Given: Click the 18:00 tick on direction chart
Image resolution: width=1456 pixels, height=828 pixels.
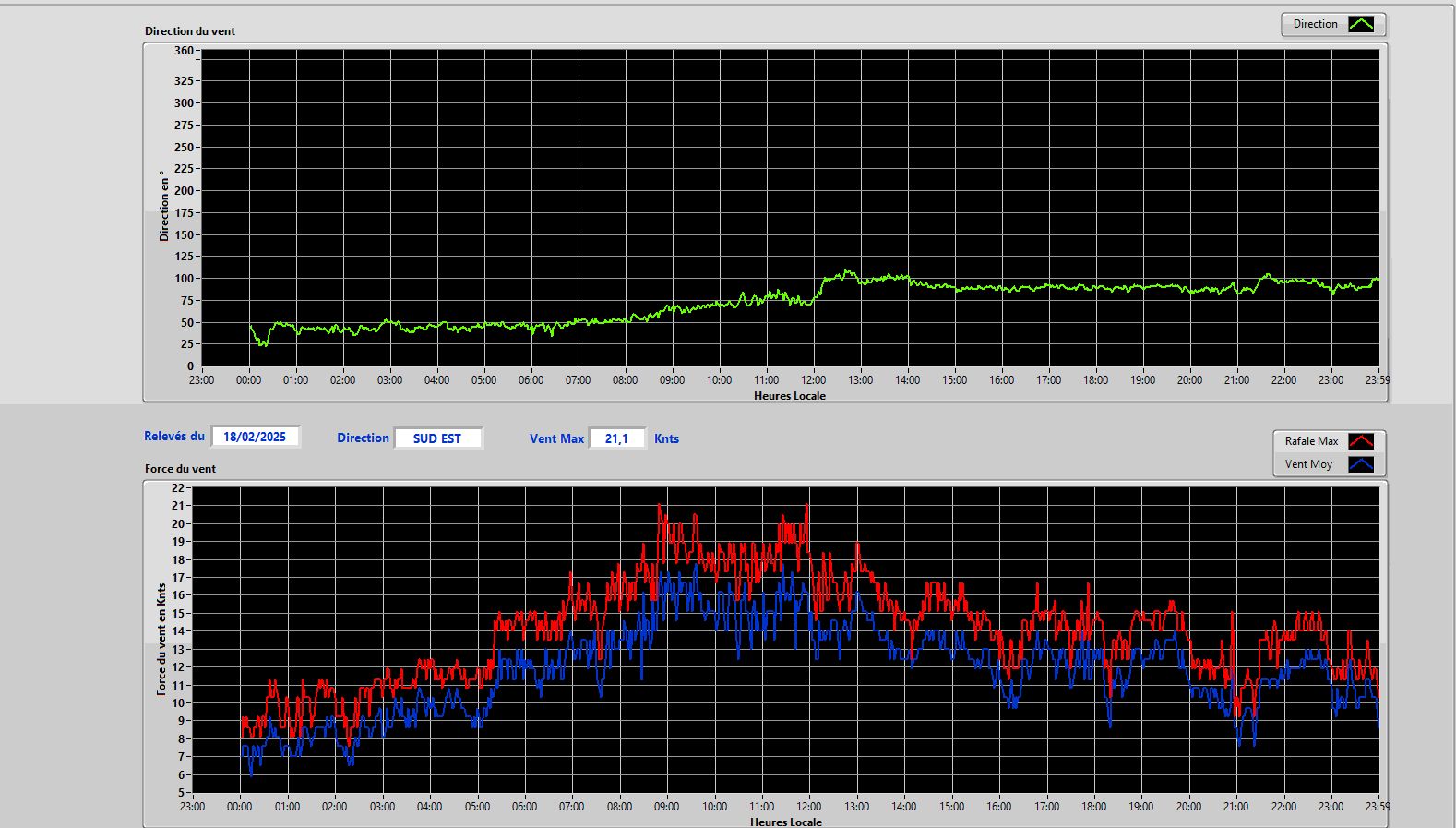Looking at the screenshot, I should tap(1095, 379).
